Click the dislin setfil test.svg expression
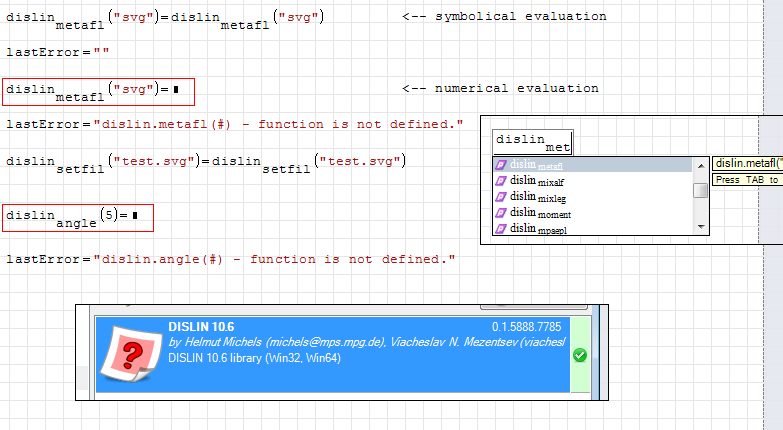The image size is (783, 430). (206, 162)
